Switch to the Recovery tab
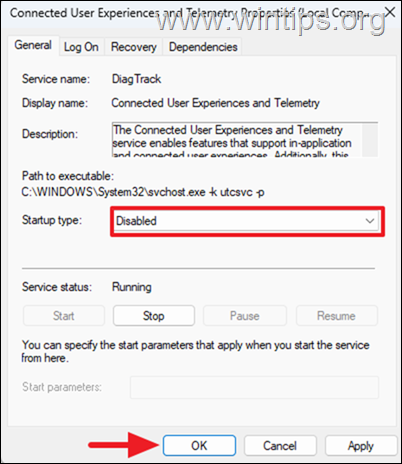Viewport: 402px width, 464px height. pos(134,47)
